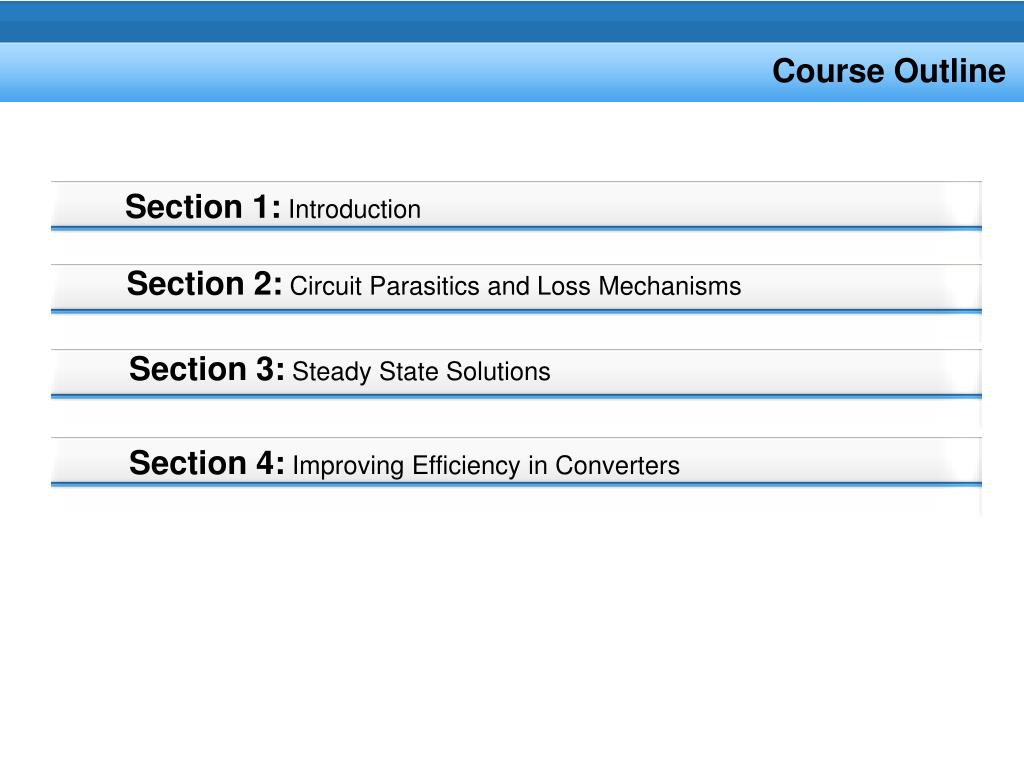
Task: Select the bold "Section 2:" label
Action: coord(204,284)
